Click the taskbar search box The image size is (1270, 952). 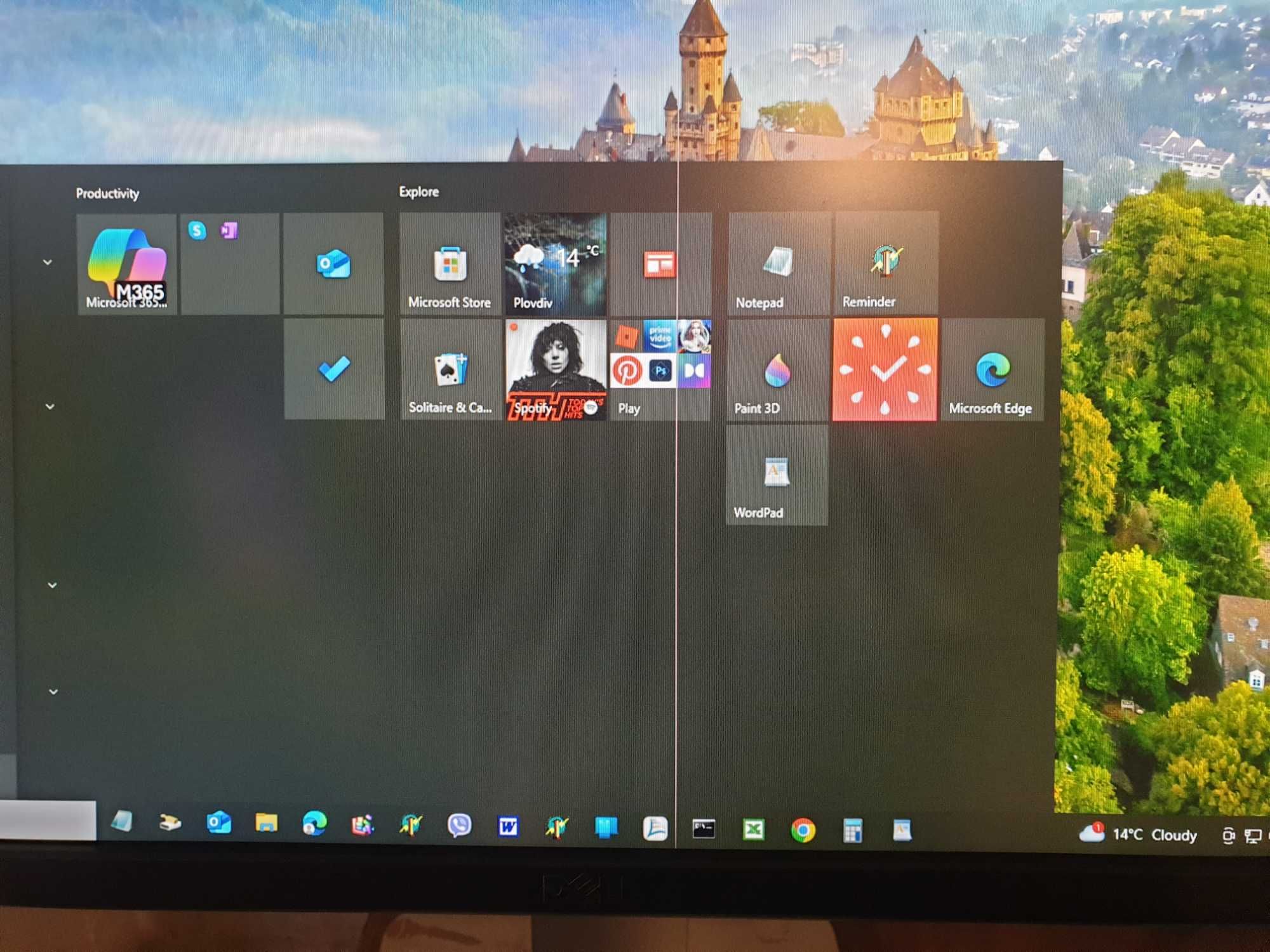(48, 821)
